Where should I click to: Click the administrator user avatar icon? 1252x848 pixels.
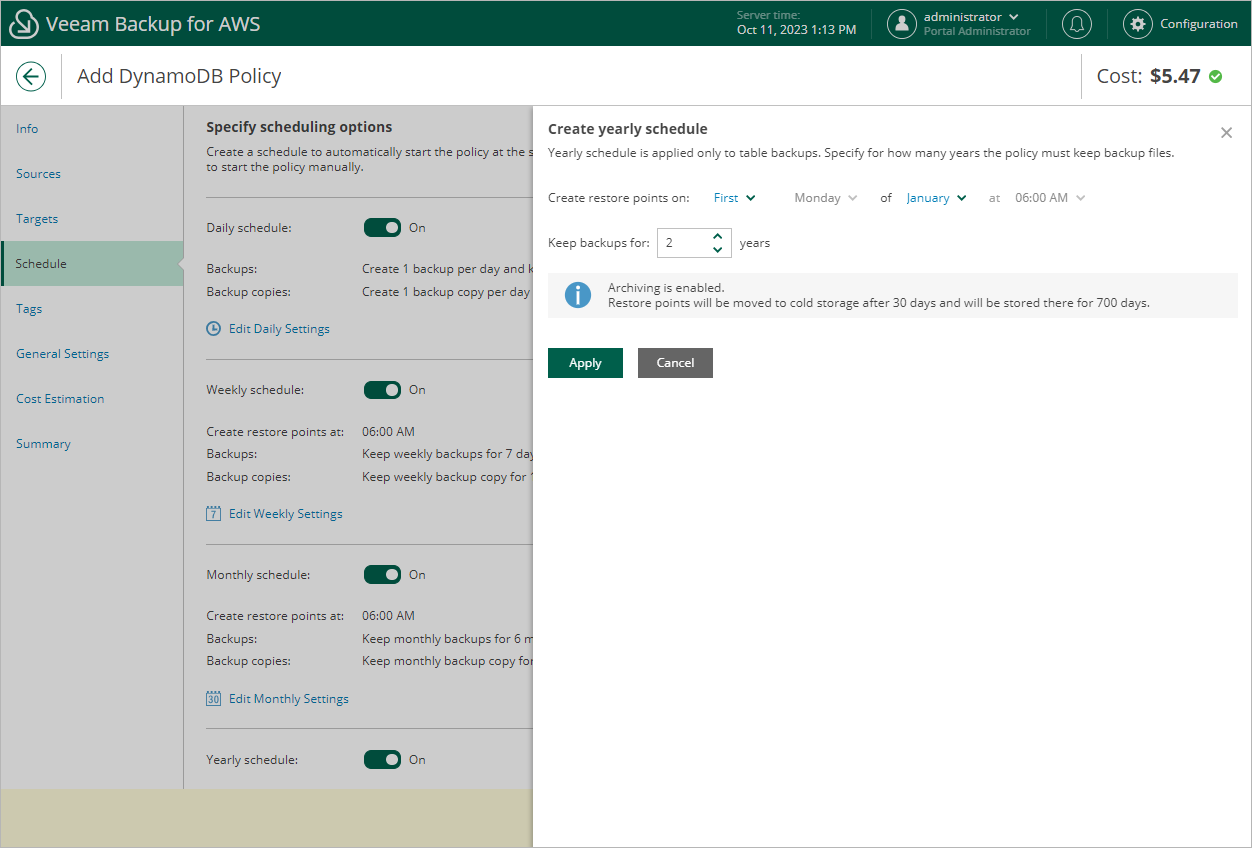(x=902, y=24)
